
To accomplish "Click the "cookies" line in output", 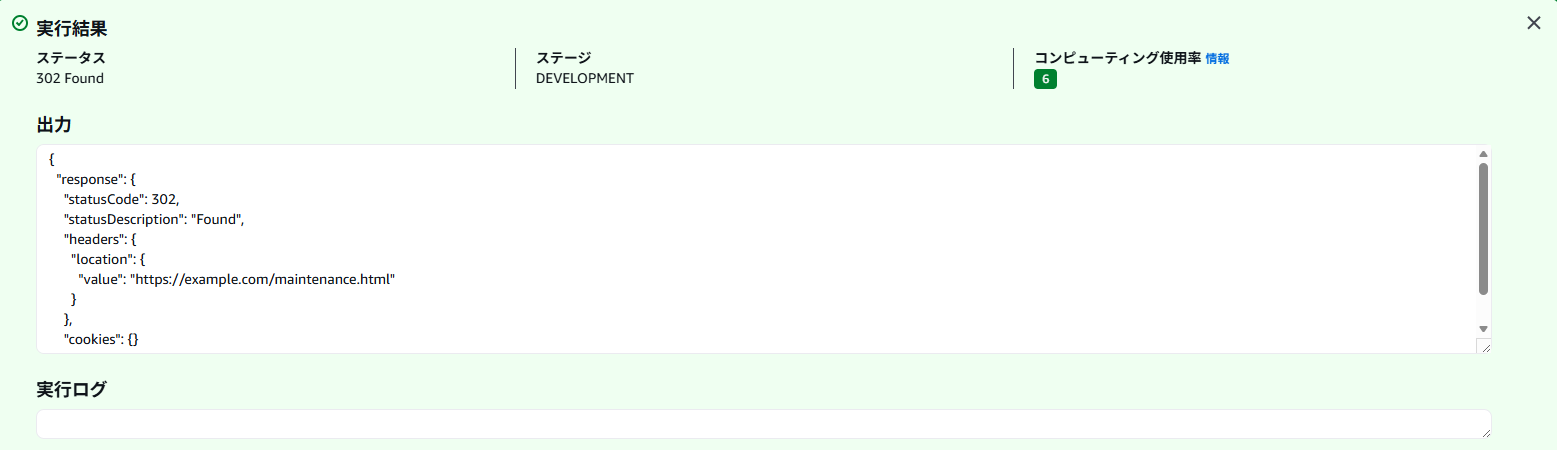I will (x=101, y=339).
